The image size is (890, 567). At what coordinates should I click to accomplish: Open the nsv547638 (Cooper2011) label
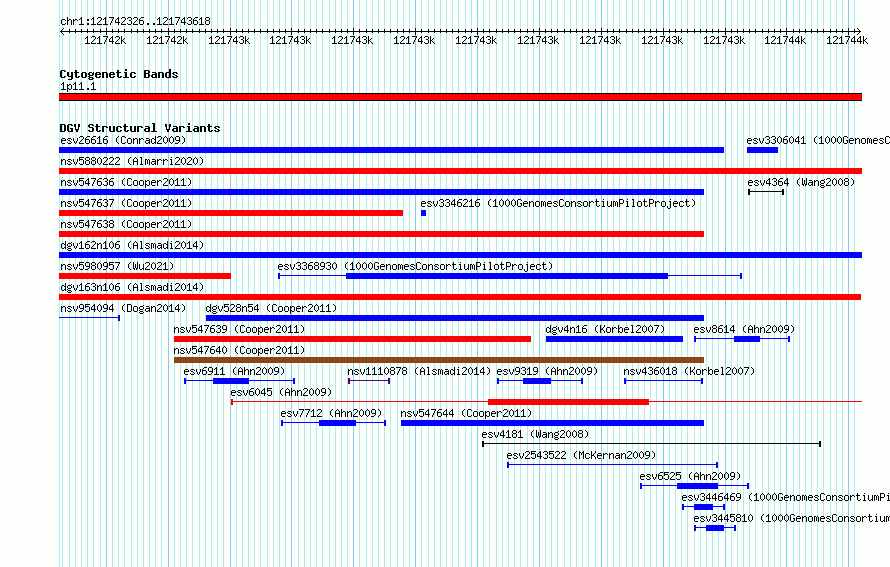(x=126, y=224)
